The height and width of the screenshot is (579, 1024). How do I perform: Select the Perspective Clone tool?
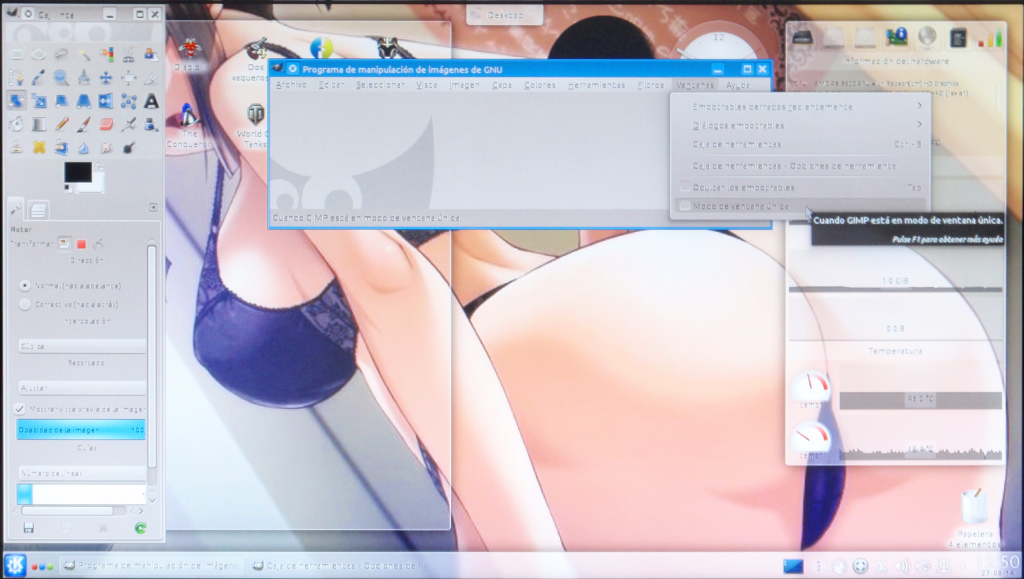pos(61,148)
